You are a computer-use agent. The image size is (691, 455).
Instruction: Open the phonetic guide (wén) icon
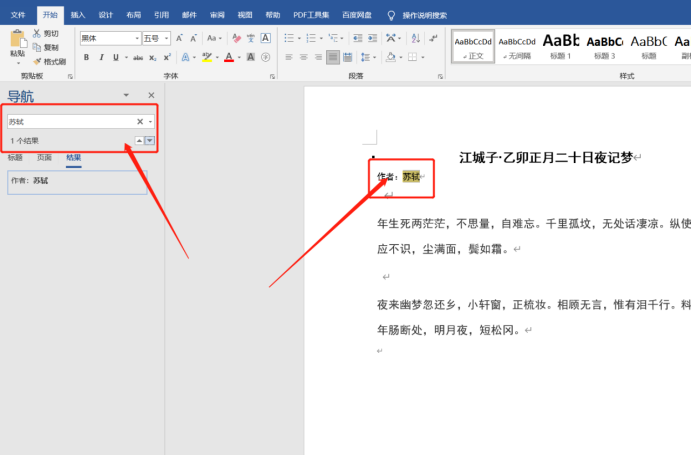point(251,38)
